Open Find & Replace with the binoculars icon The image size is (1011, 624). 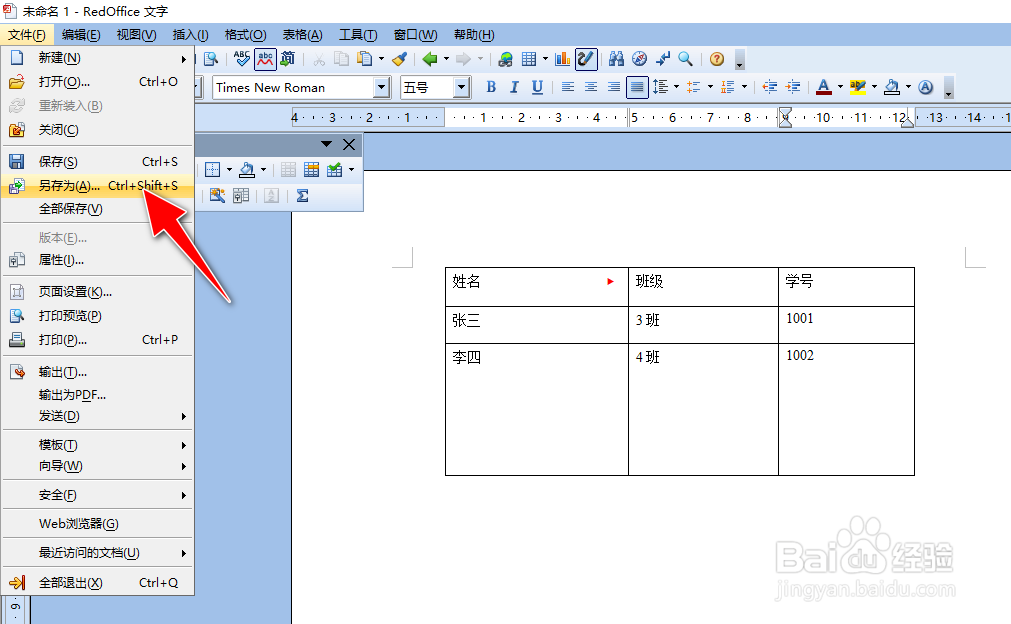pos(616,58)
